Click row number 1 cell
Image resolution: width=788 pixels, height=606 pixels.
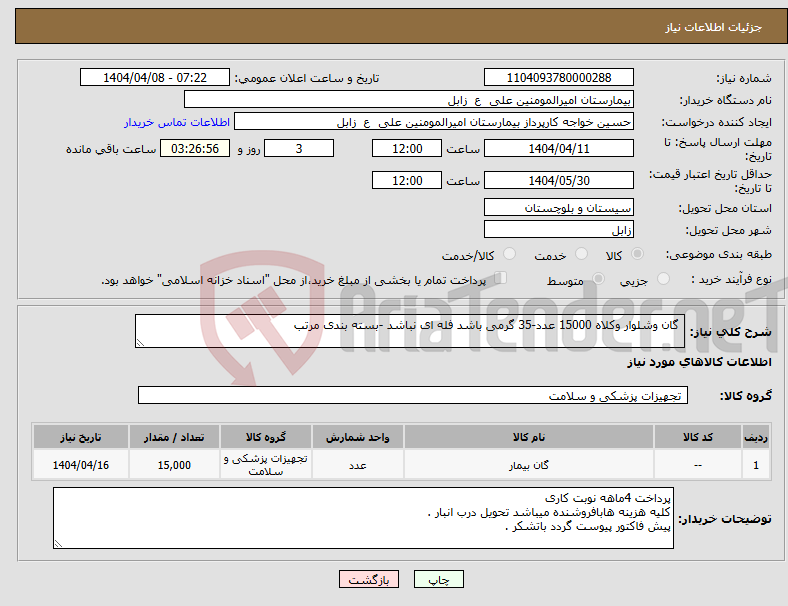[x=755, y=465]
